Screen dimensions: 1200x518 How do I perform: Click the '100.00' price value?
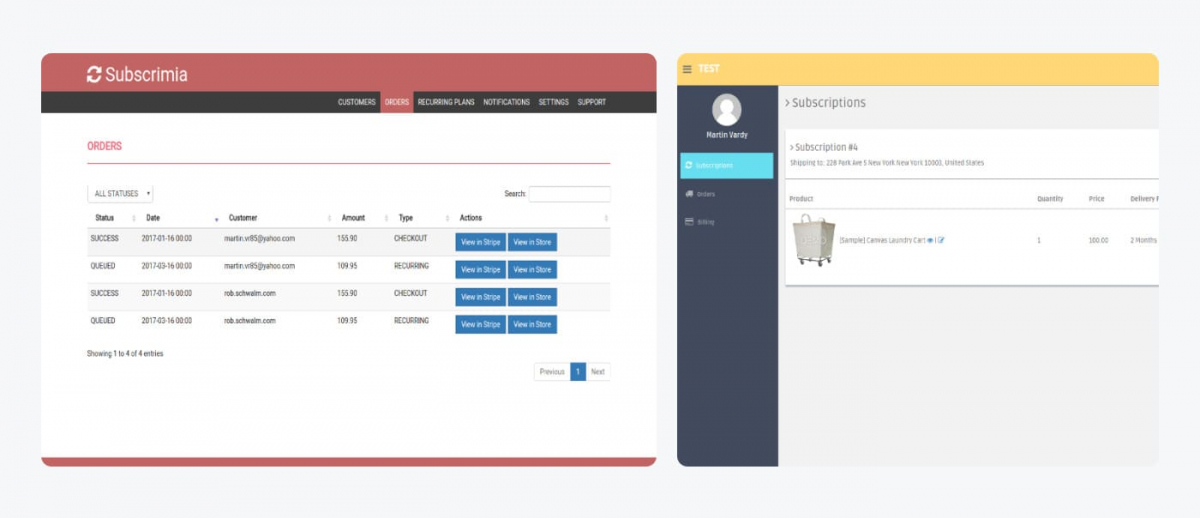(1098, 241)
